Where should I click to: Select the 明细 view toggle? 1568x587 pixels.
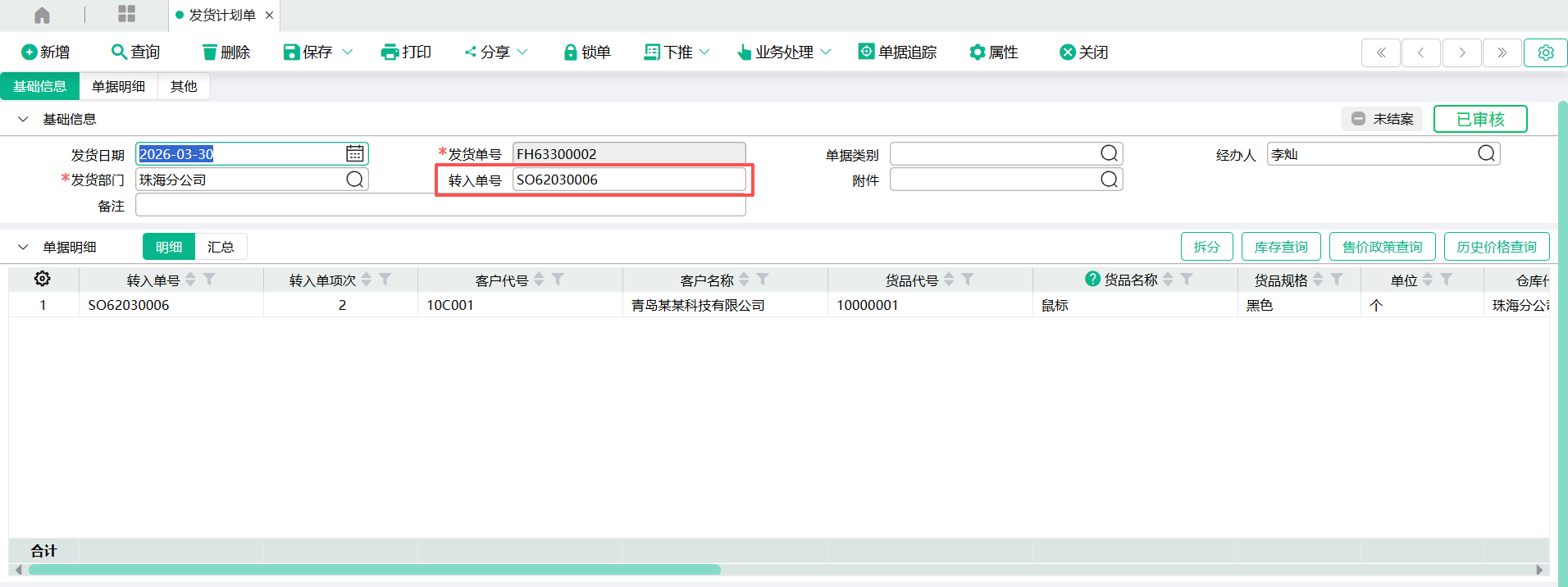(x=169, y=247)
